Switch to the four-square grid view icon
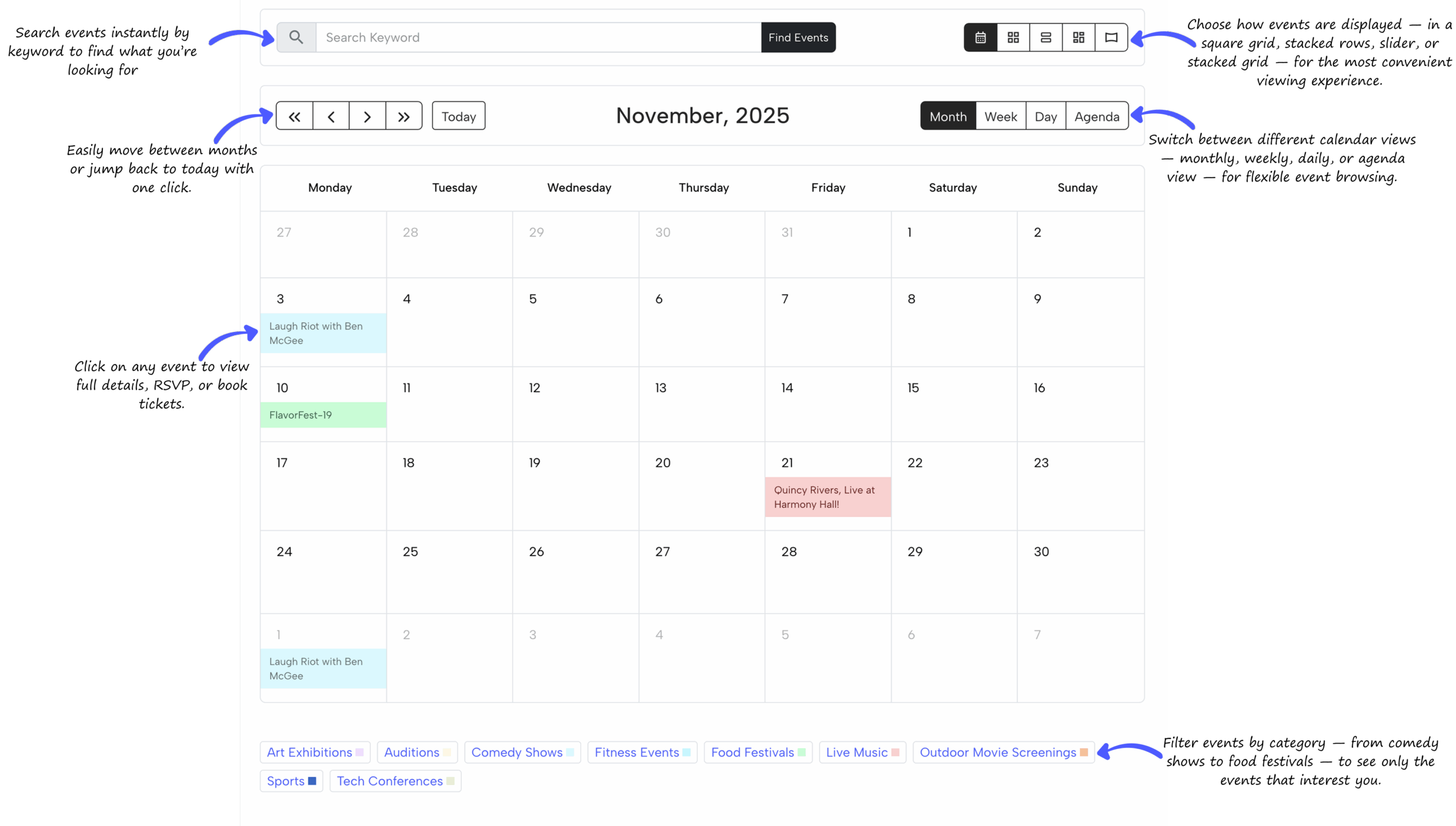 click(x=1013, y=38)
